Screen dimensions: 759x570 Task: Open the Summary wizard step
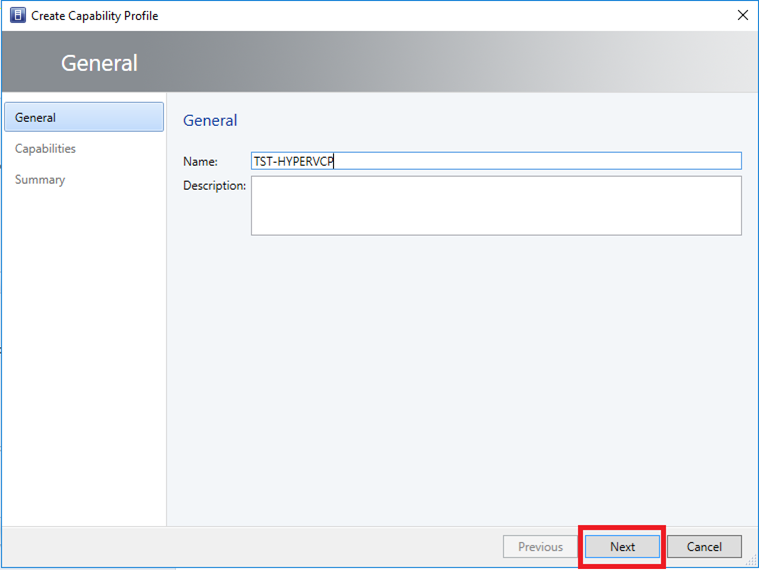[40, 180]
